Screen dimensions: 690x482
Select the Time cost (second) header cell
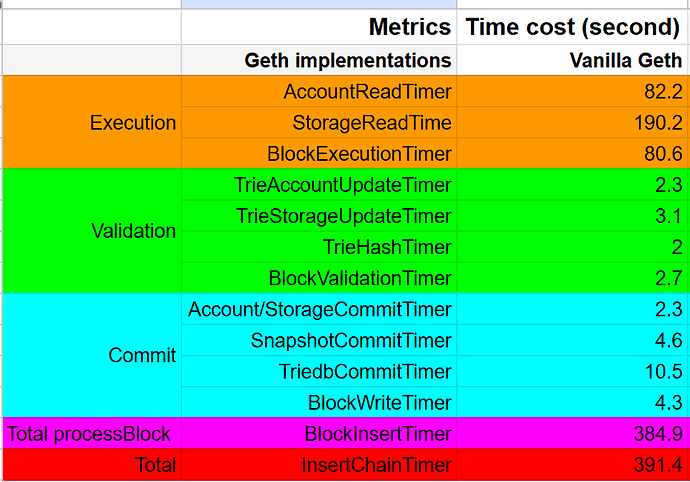coord(573,27)
